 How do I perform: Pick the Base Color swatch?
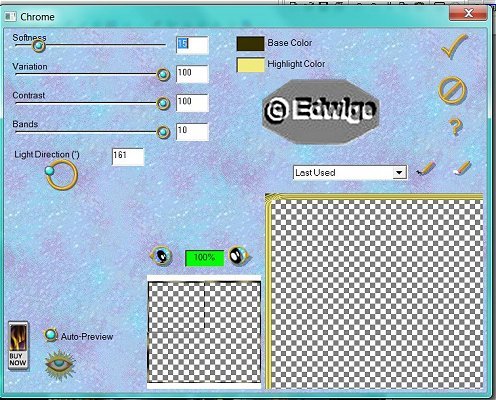pyautogui.click(x=250, y=44)
